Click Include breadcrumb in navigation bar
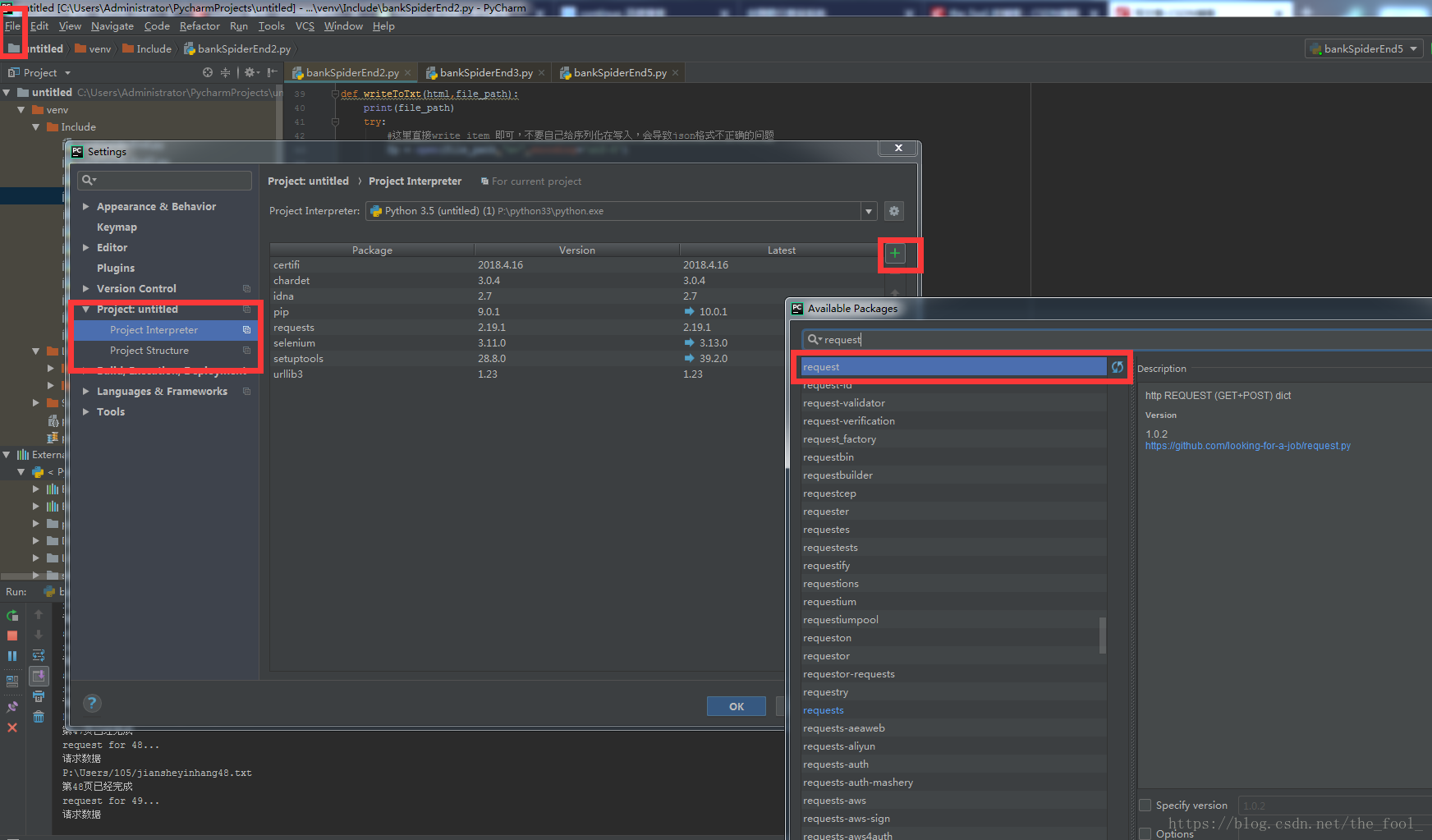This screenshot has width=1432, height=840. click(x=148, y=49)
